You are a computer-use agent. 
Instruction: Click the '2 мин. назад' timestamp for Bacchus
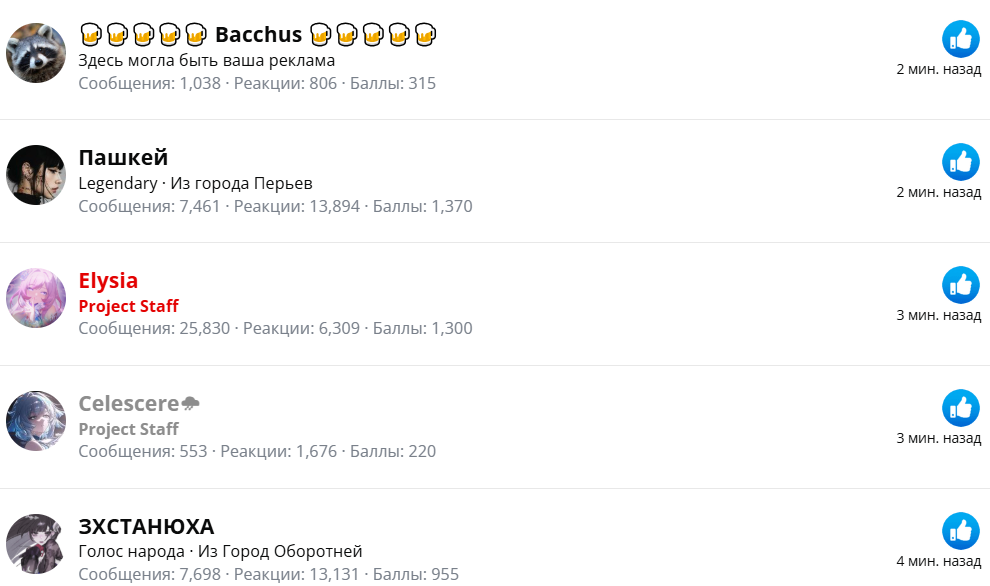click(938, 69)
